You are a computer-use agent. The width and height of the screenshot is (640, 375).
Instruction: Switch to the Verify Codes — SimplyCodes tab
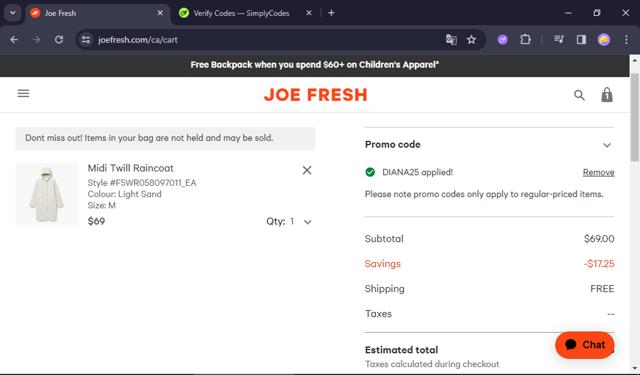[241, 13]
